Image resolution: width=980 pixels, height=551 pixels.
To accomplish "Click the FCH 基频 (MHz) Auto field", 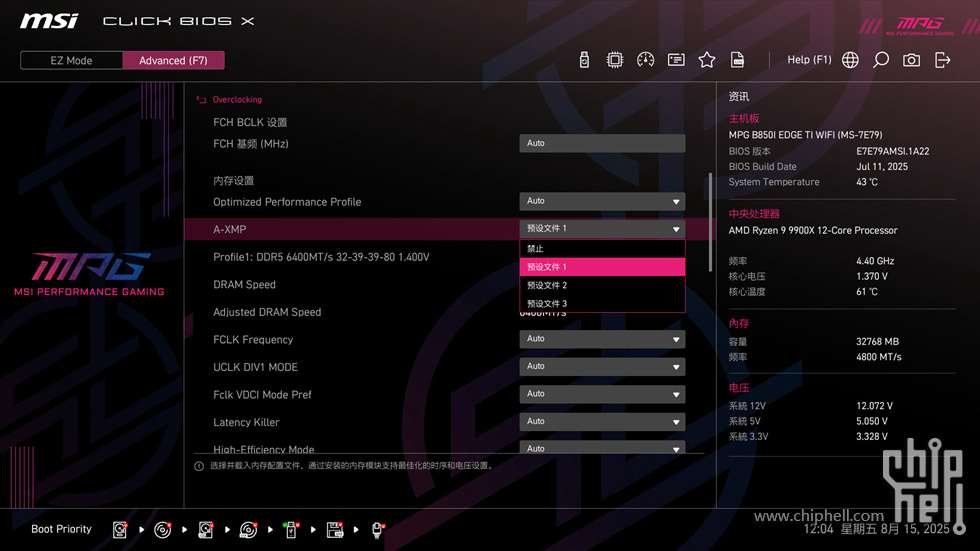I will tap(602, 143).
